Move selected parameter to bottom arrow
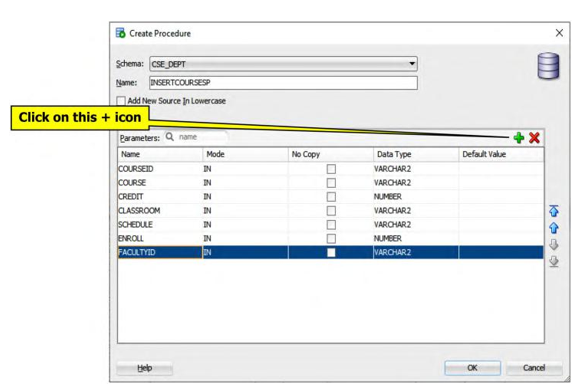583x389 pixels. pyautogui.click(x=554, y=261)
